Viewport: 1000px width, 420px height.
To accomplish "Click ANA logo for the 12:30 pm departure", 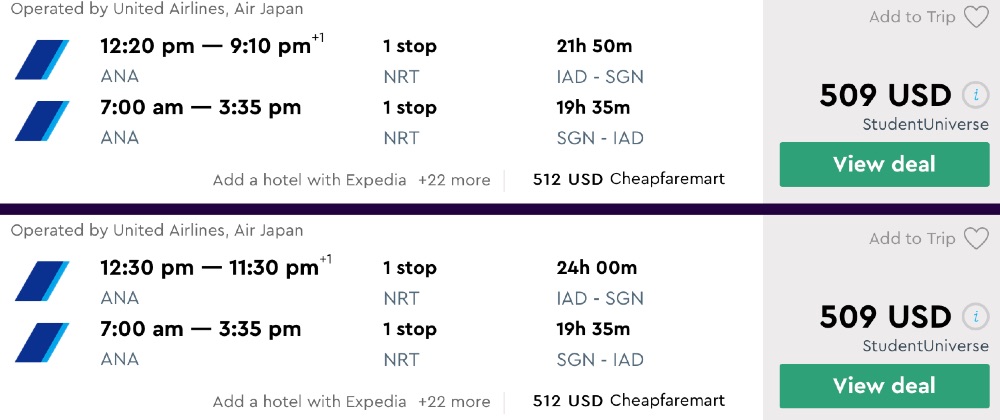I will (42, 281).
